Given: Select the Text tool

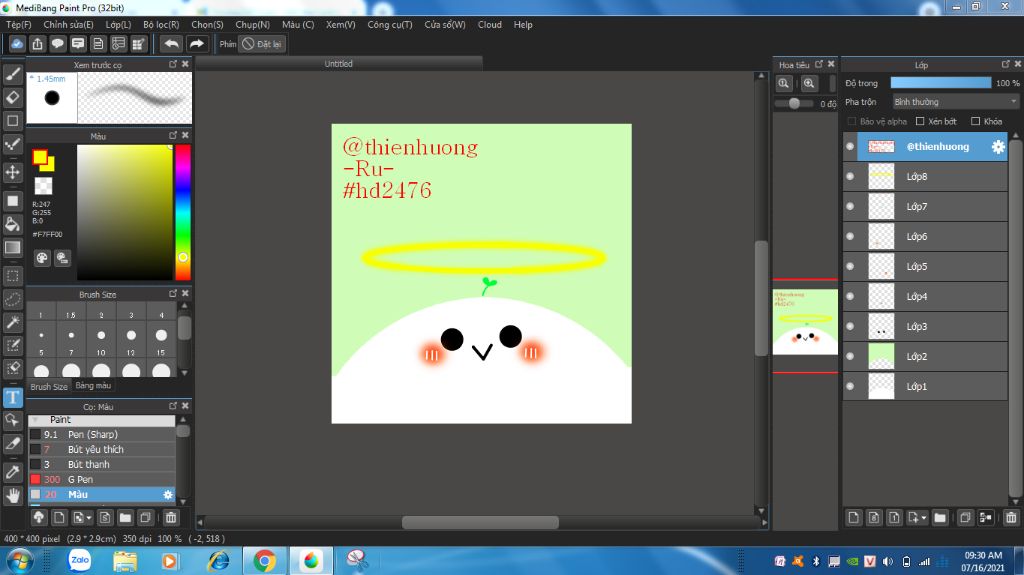Looking at the screenshot, I should pyautogui.click(x=12, y=397).
